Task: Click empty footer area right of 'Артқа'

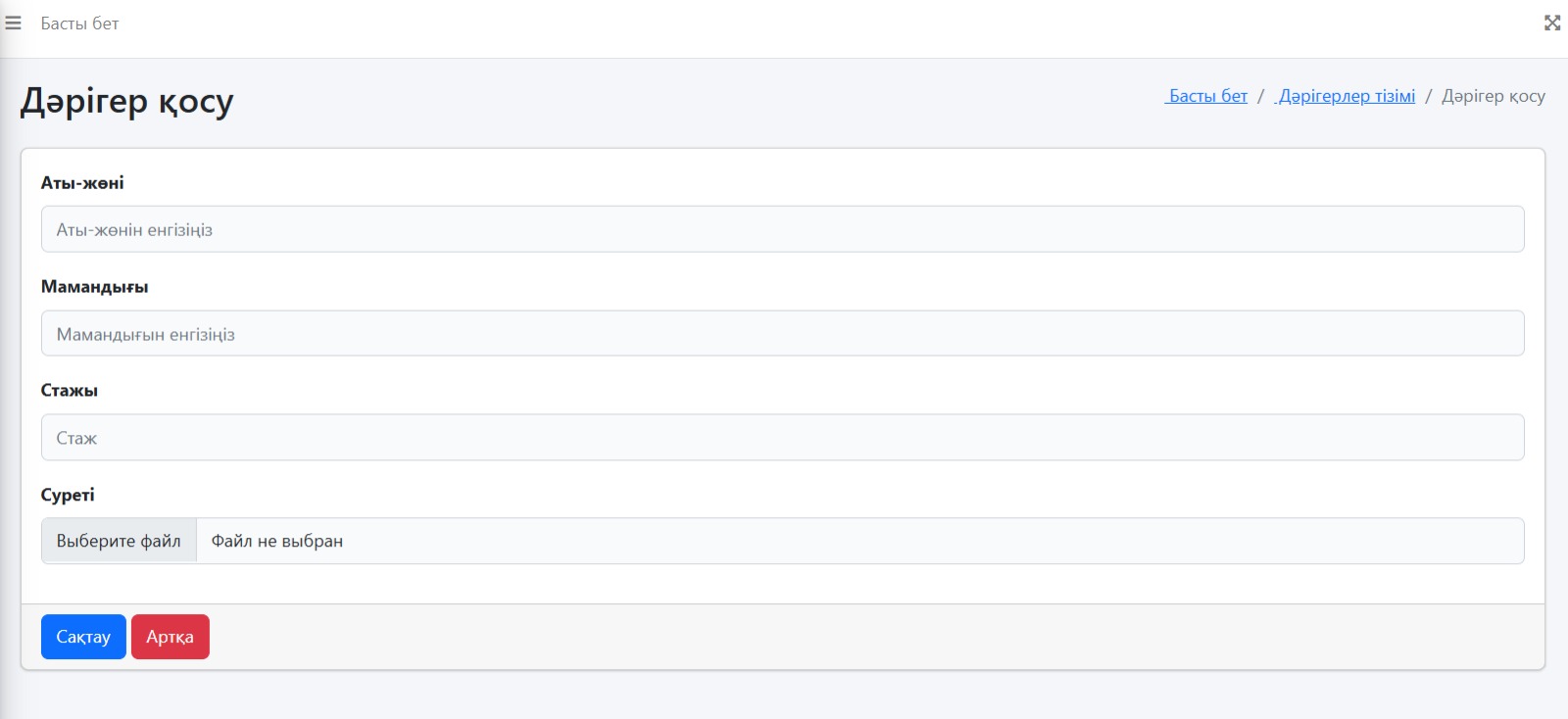Action: (784, 637)
